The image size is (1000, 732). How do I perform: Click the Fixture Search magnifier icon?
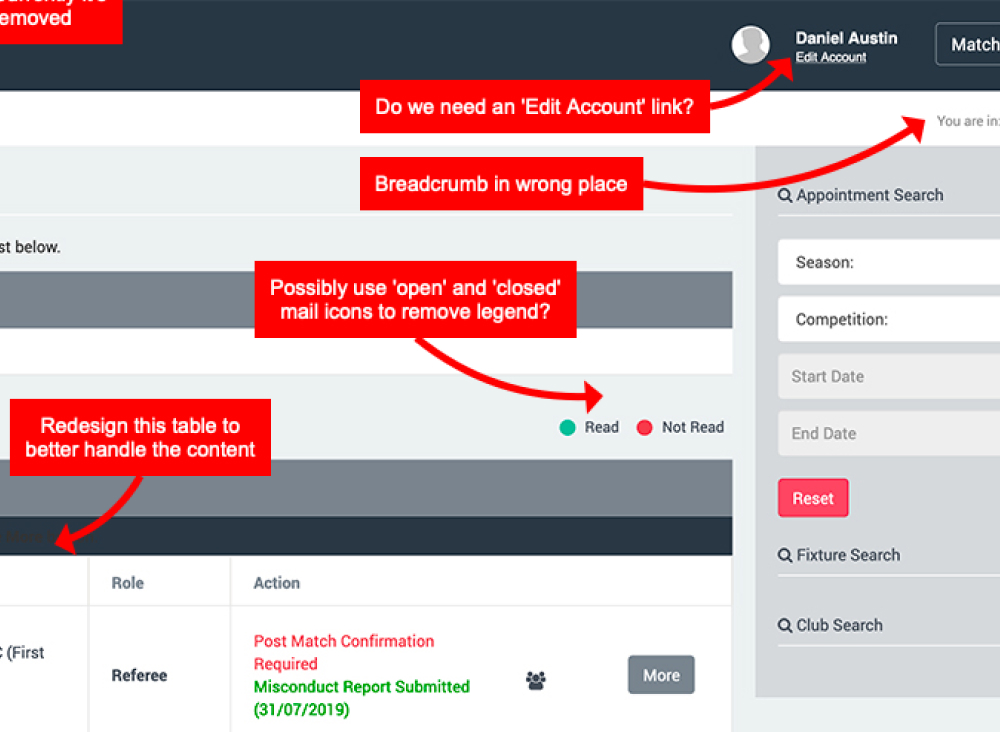785,556
